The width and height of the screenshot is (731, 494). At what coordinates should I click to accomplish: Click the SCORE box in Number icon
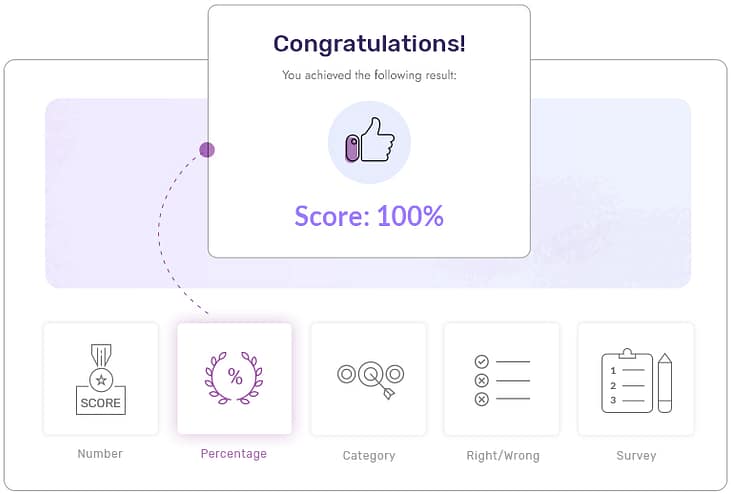(100, 402)
